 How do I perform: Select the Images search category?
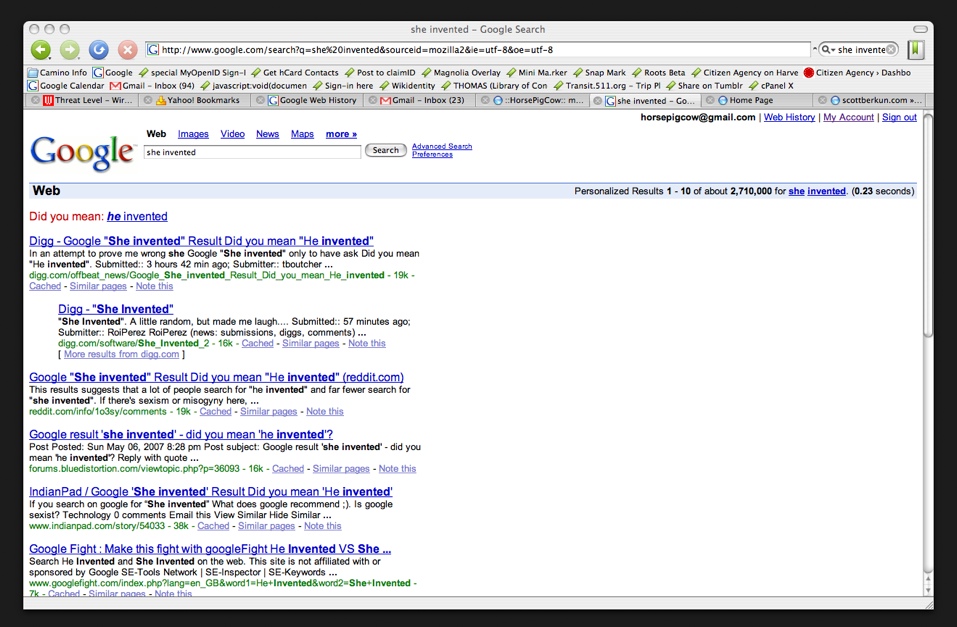coord(193,134)
